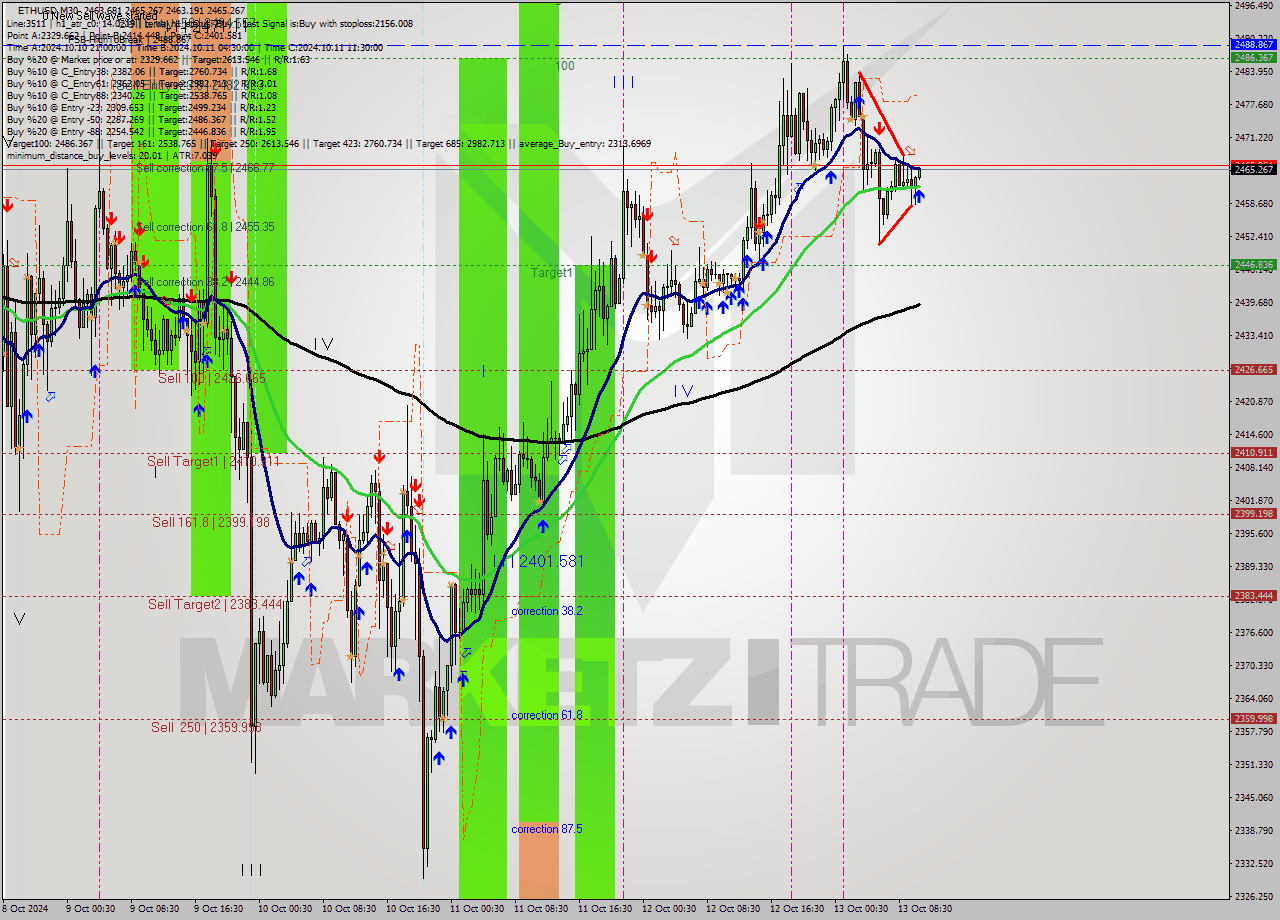The width and height of the screenshot is (1280, 920).
Task: Click the green 2446.836 price tag
Action: [x=1253, y=265]
